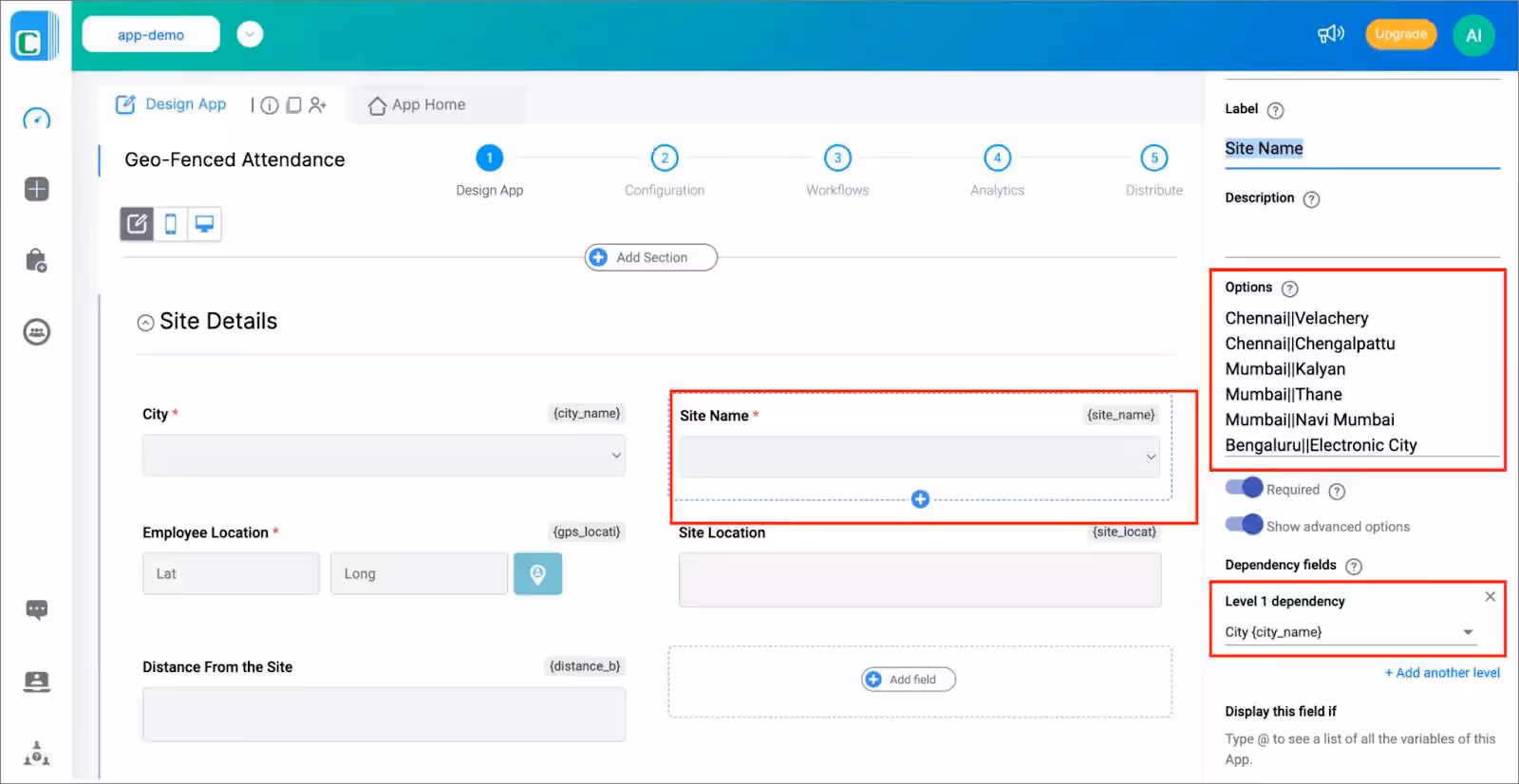
Task: Open the chat support sidebar icon
Action: (36, 609)
